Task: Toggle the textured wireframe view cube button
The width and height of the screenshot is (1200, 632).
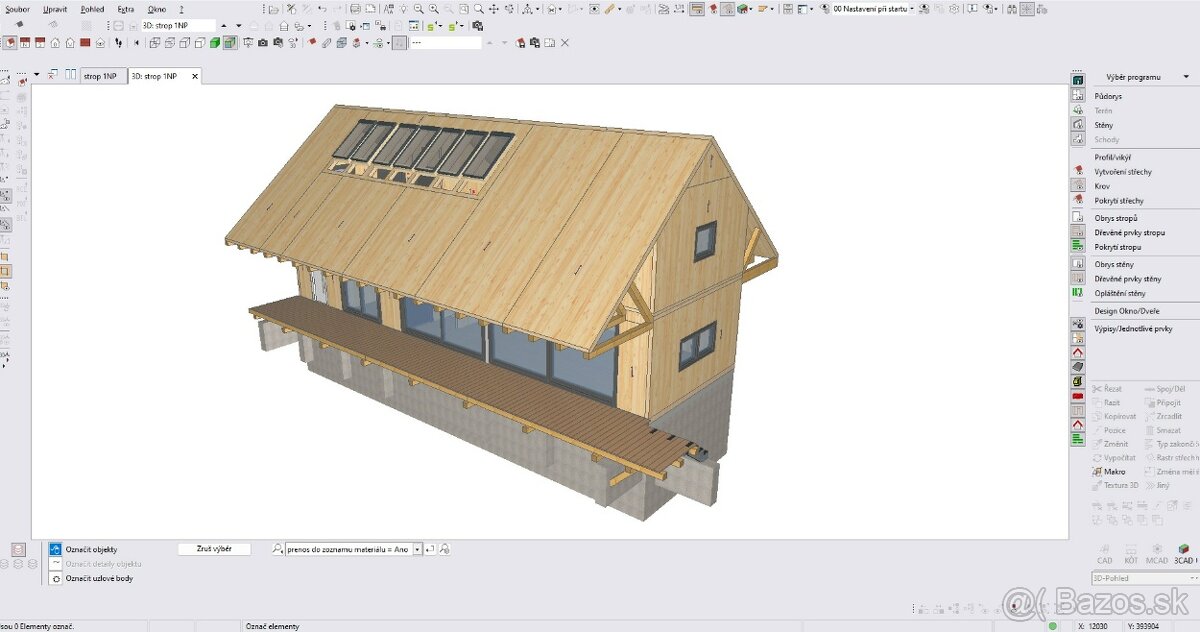Action: click(x=230, y=43)
